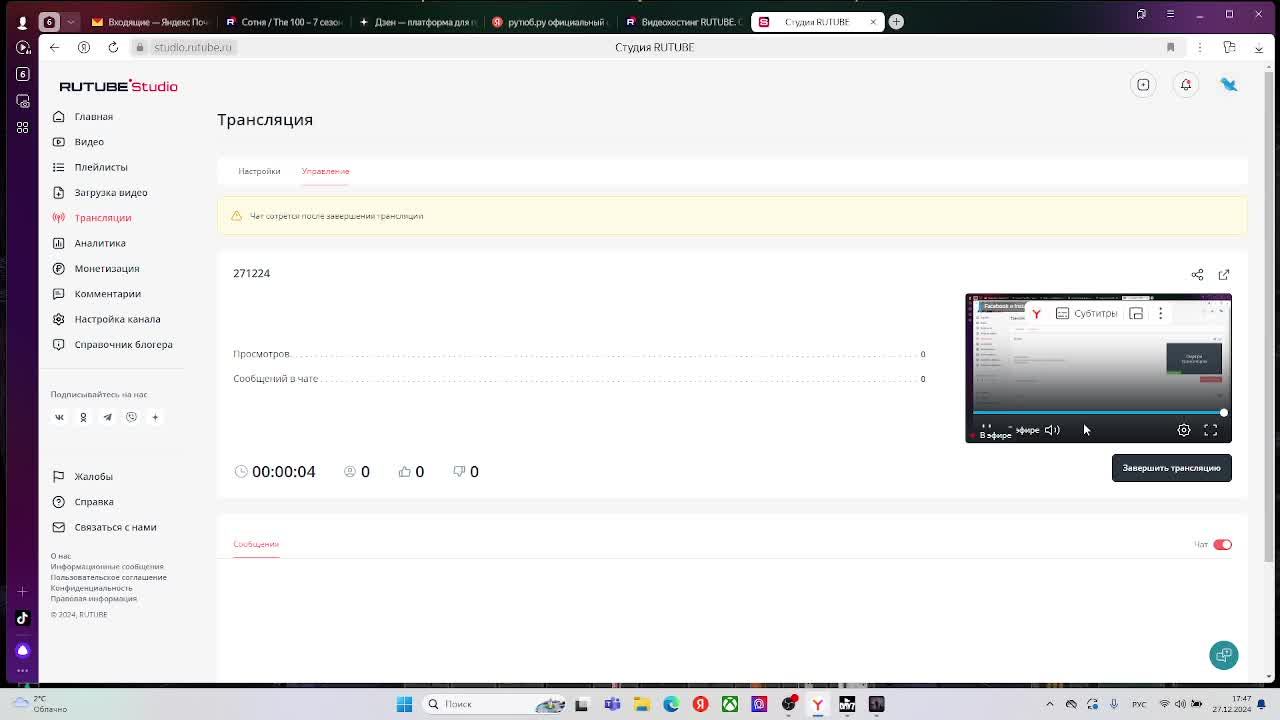Switch to the Дзен платформа tab

(x=418, y=21)
